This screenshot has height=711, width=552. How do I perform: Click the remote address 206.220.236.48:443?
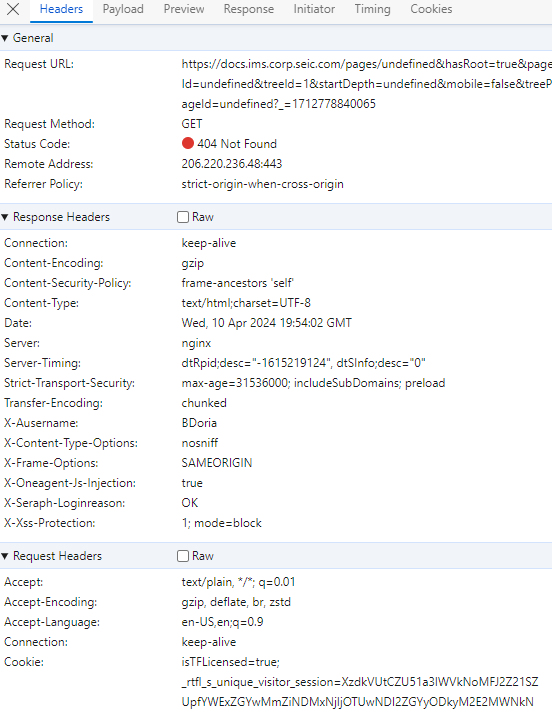(x=232, y=164)
